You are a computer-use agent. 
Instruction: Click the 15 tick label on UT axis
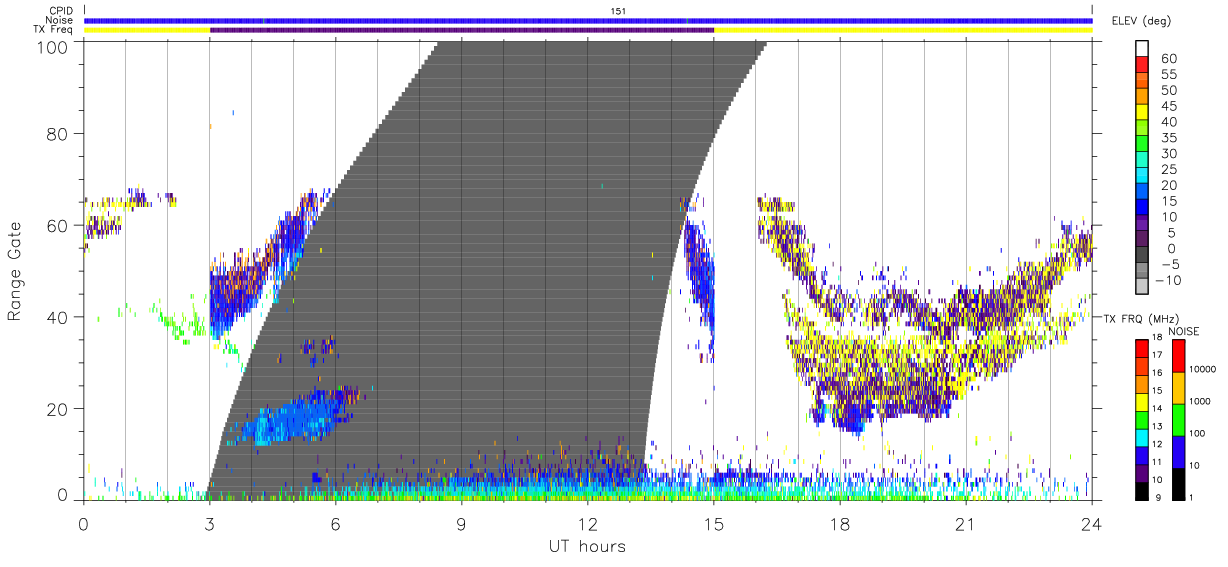point(713,523)
